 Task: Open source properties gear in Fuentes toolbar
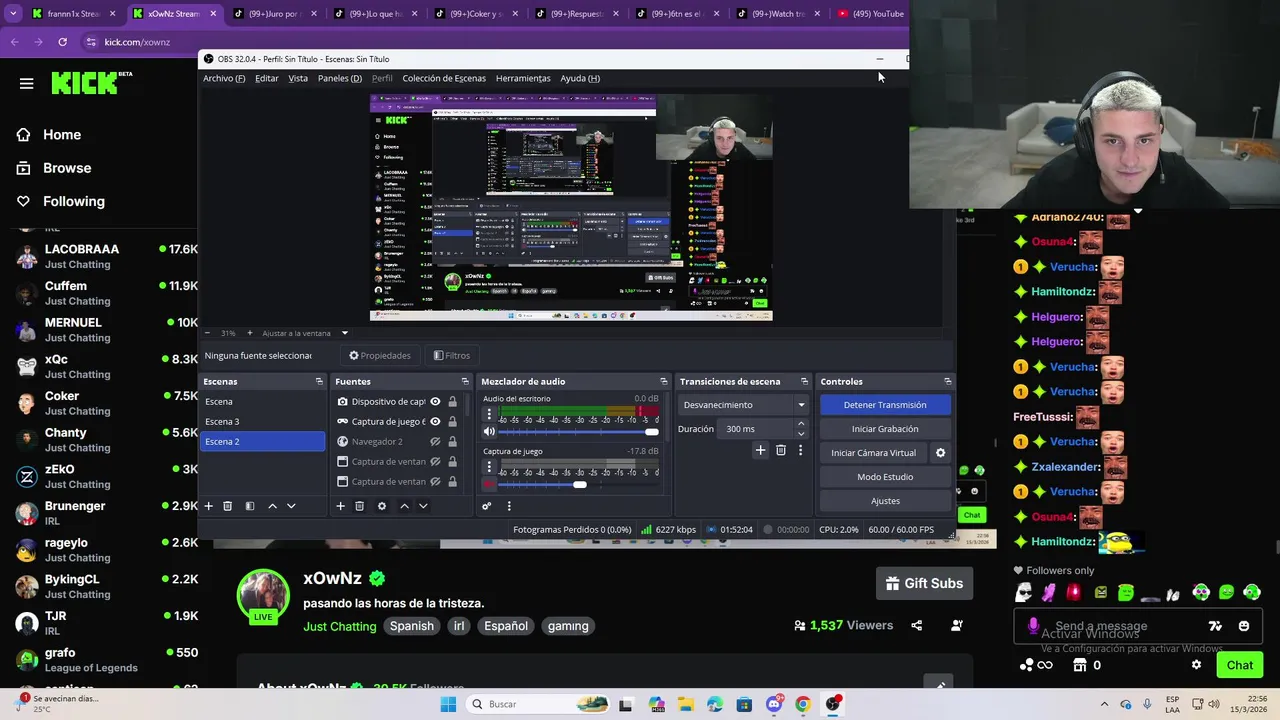(x=381, y=506)
